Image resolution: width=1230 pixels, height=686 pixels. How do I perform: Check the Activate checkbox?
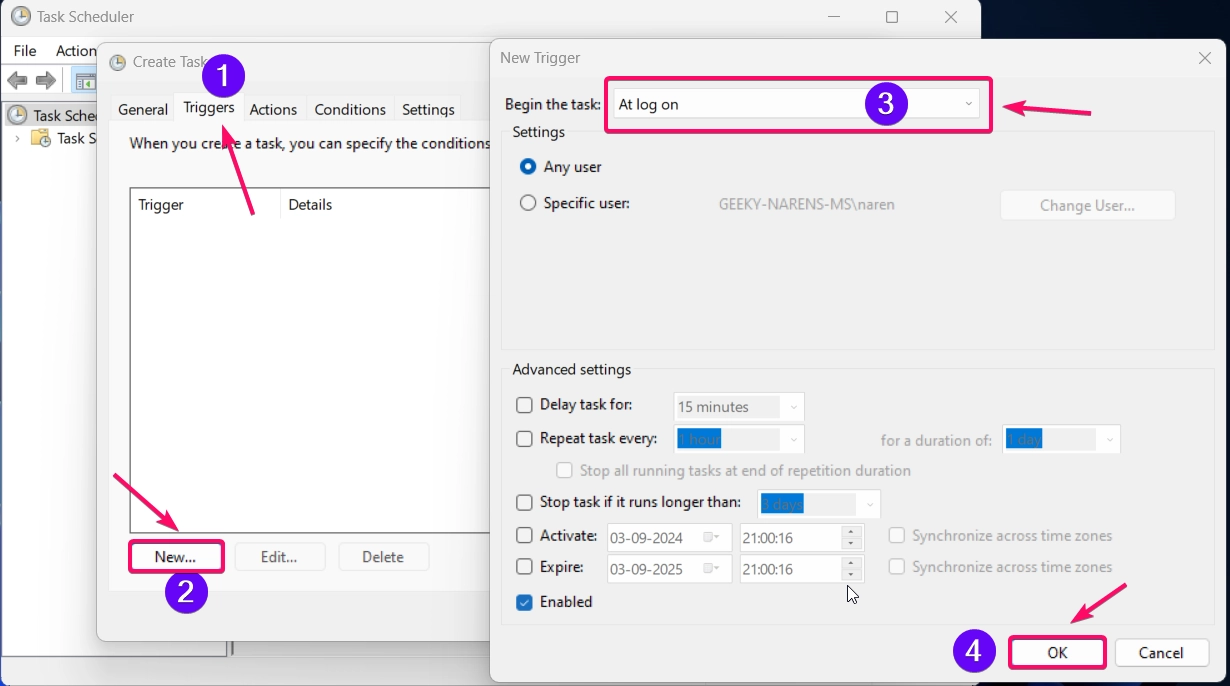click(x=524, y=536)
